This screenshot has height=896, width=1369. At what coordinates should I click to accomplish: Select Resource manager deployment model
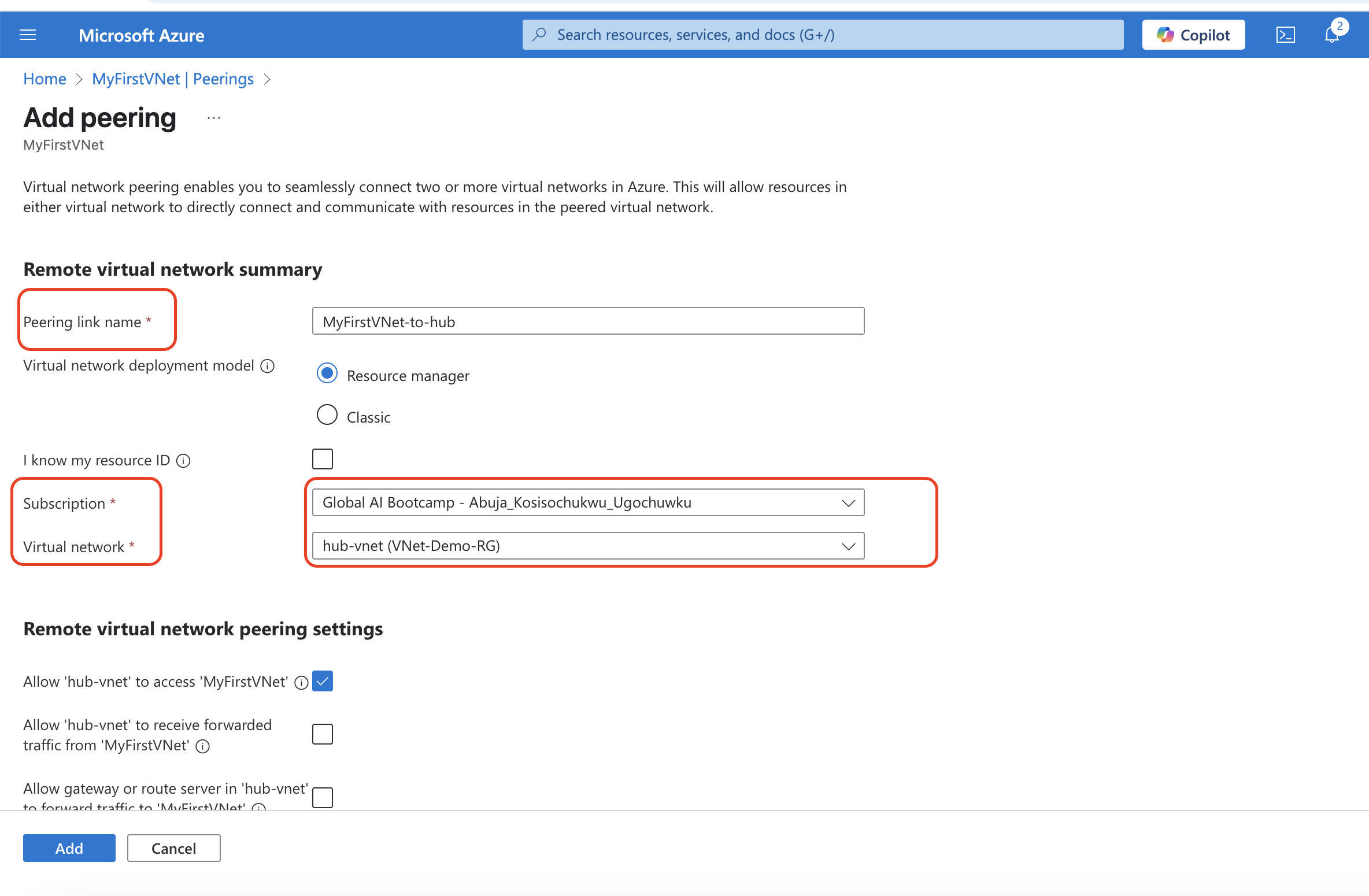[x=327, y=373]
